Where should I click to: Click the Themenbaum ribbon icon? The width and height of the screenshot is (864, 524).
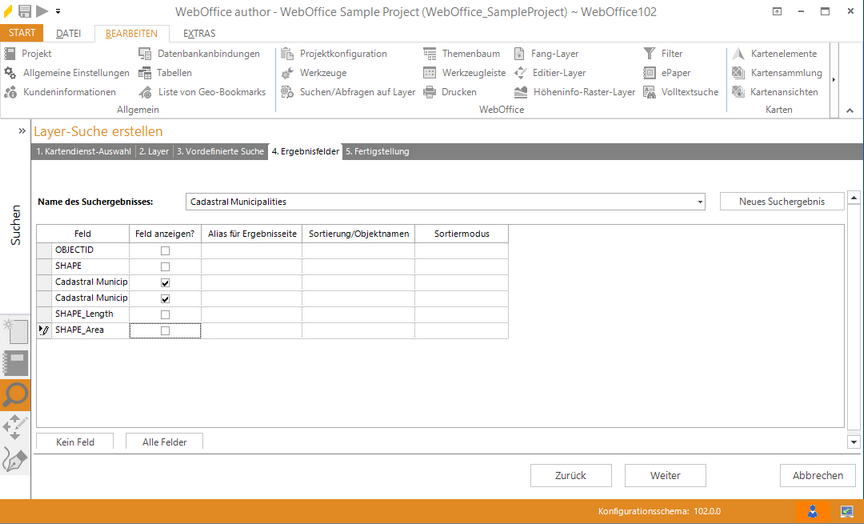tap(429, 54)
